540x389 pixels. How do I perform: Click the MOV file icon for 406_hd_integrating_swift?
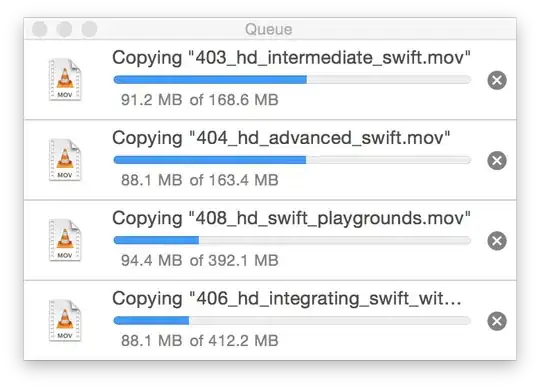[x=65, y=320]
